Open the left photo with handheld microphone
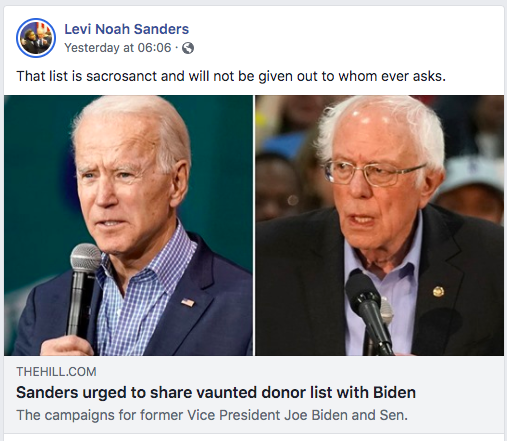The height and width of the screenshot is (441, 507). [x=128, y=225]
